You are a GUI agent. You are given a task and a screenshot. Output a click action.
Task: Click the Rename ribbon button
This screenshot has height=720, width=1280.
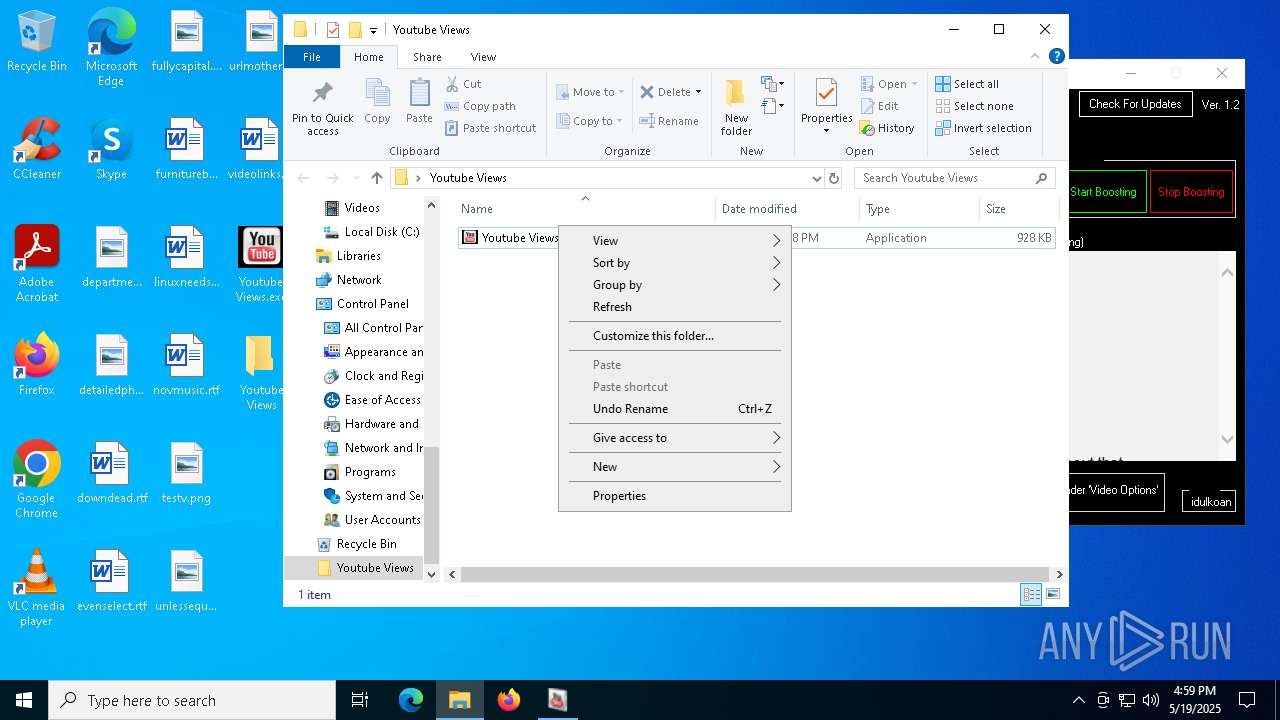pos(669,121)
